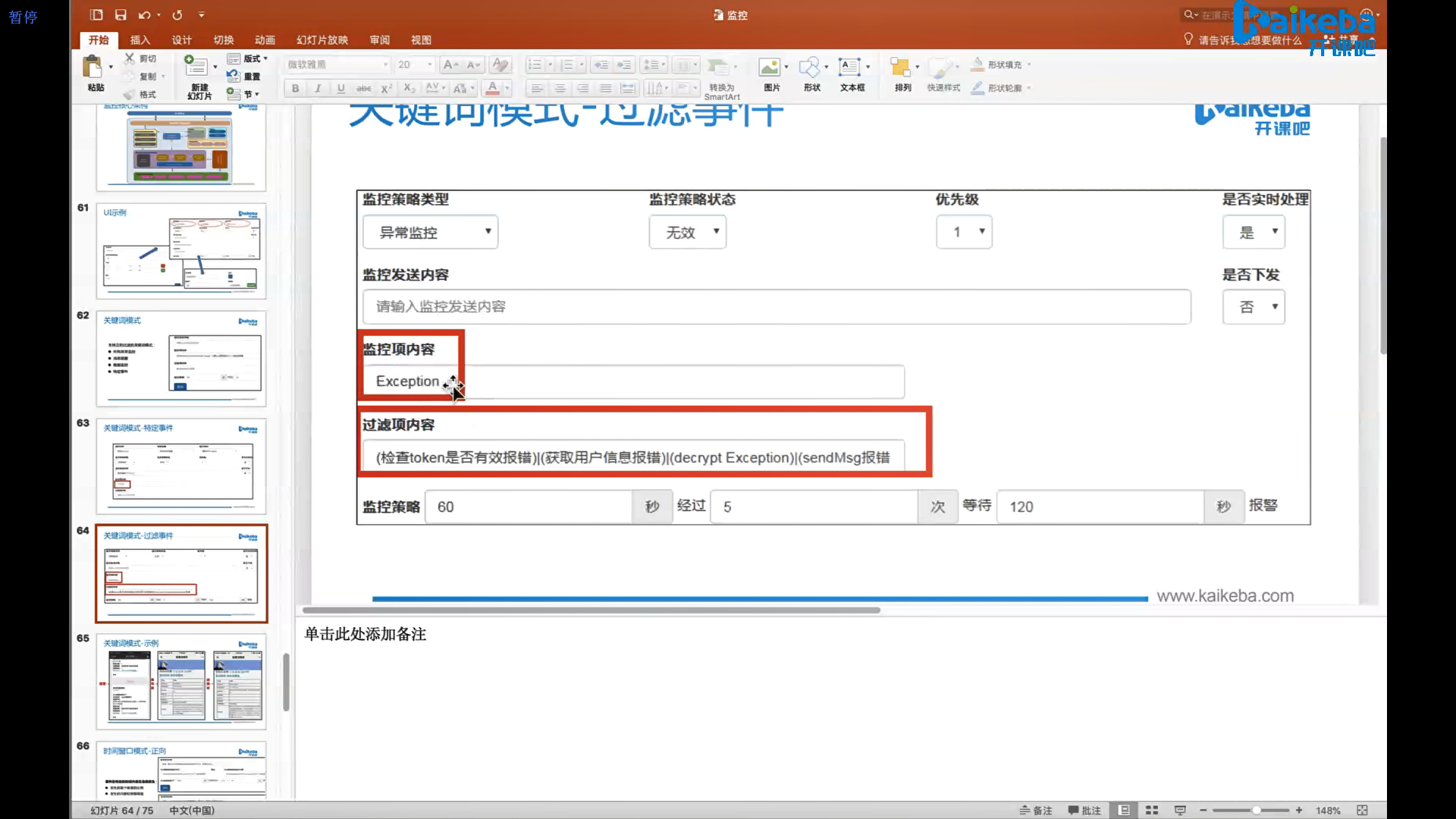1456x819 pixels.
Task: Click the save icon in title bar
Action: point(121,14)
